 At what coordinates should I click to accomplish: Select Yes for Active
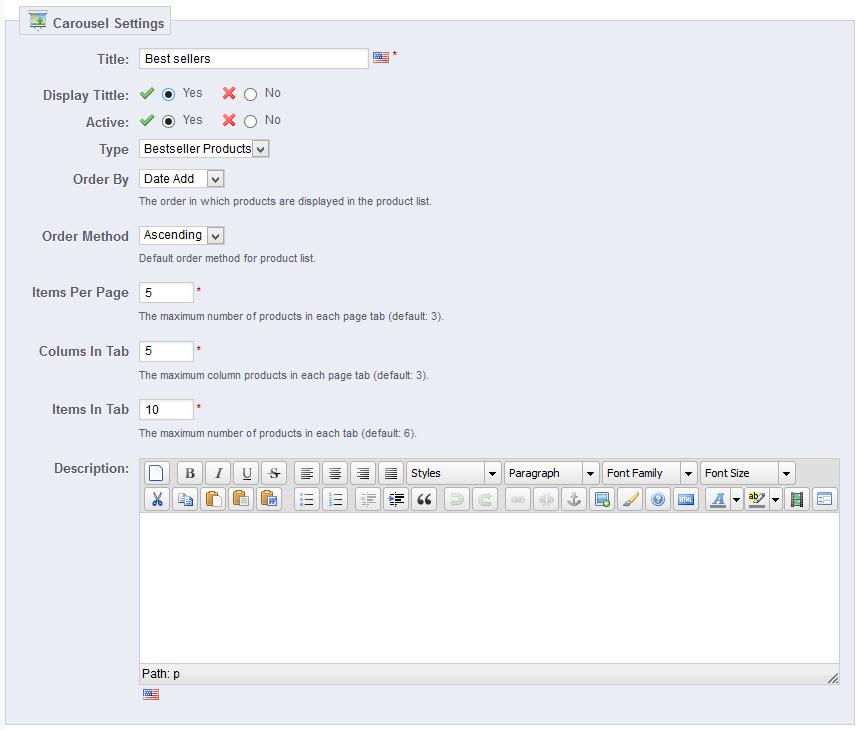pos(169,121)
